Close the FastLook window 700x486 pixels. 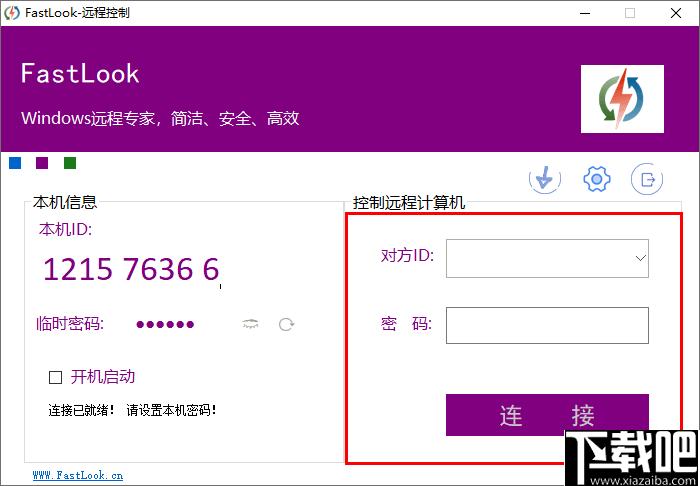pos(676,13)
